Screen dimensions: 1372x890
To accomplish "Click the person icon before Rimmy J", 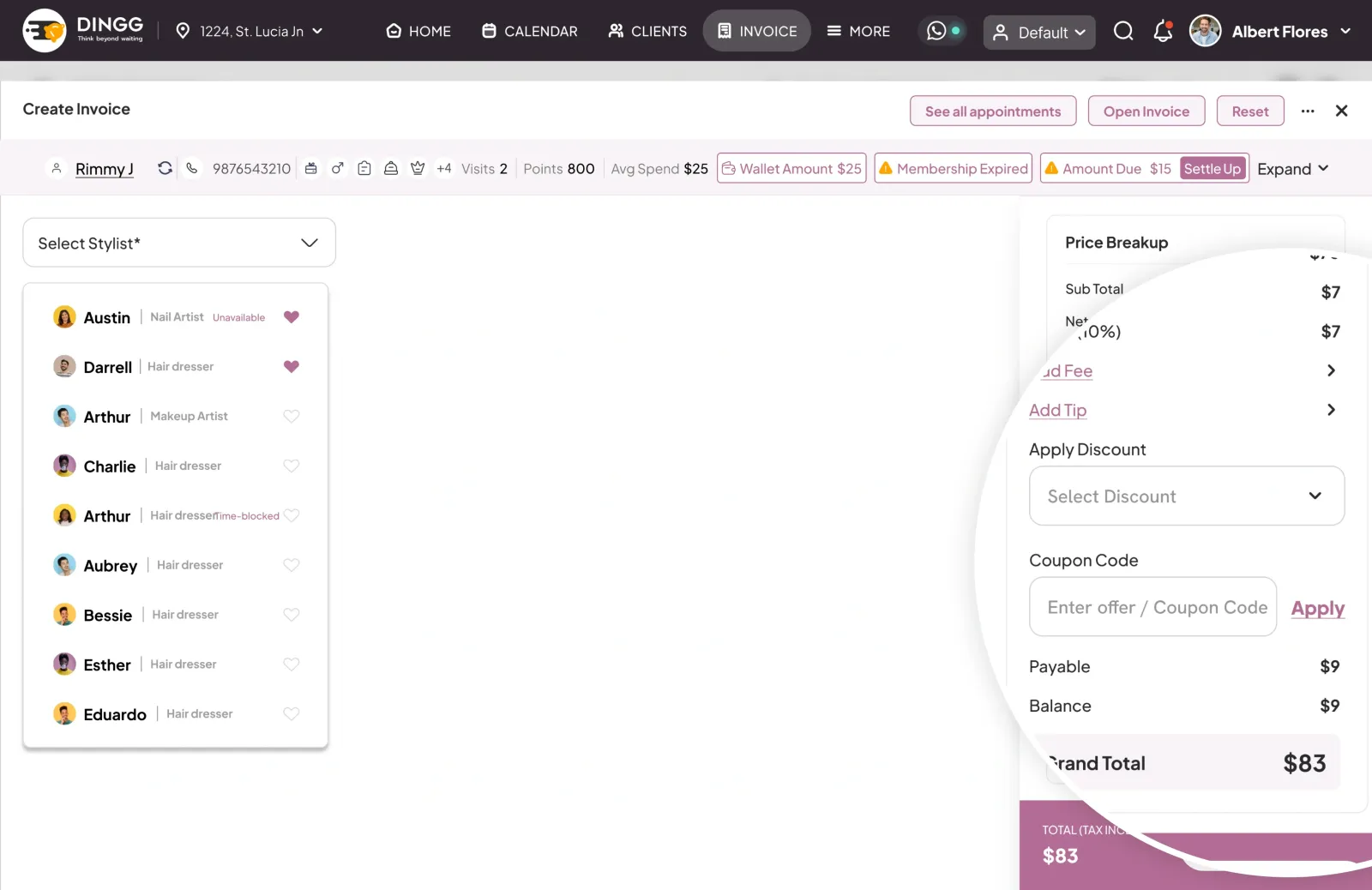I will tap(57, 168).
